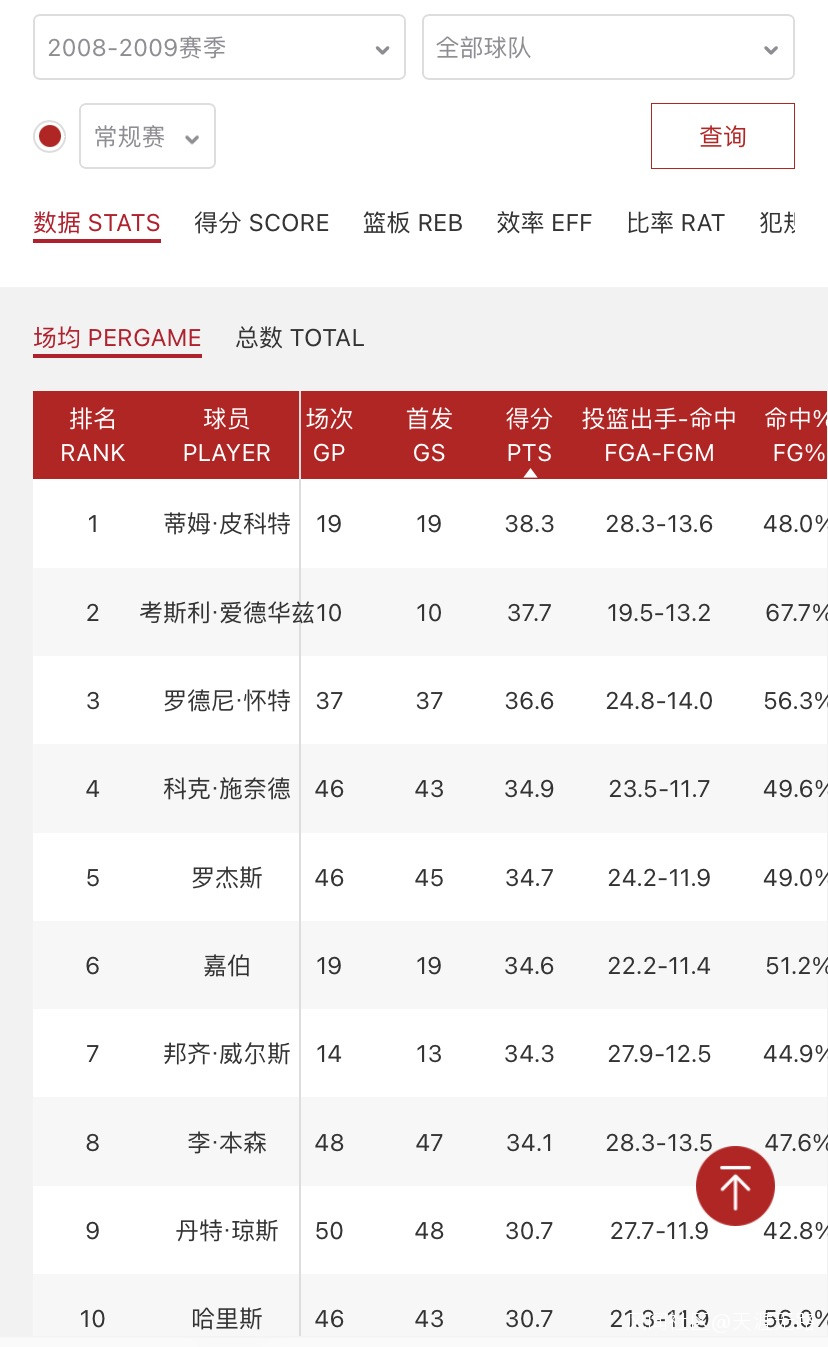Sort by 投篮出手-命中 FGA-FGM column header
The image size is (828, 1347).
pos(659,435)
